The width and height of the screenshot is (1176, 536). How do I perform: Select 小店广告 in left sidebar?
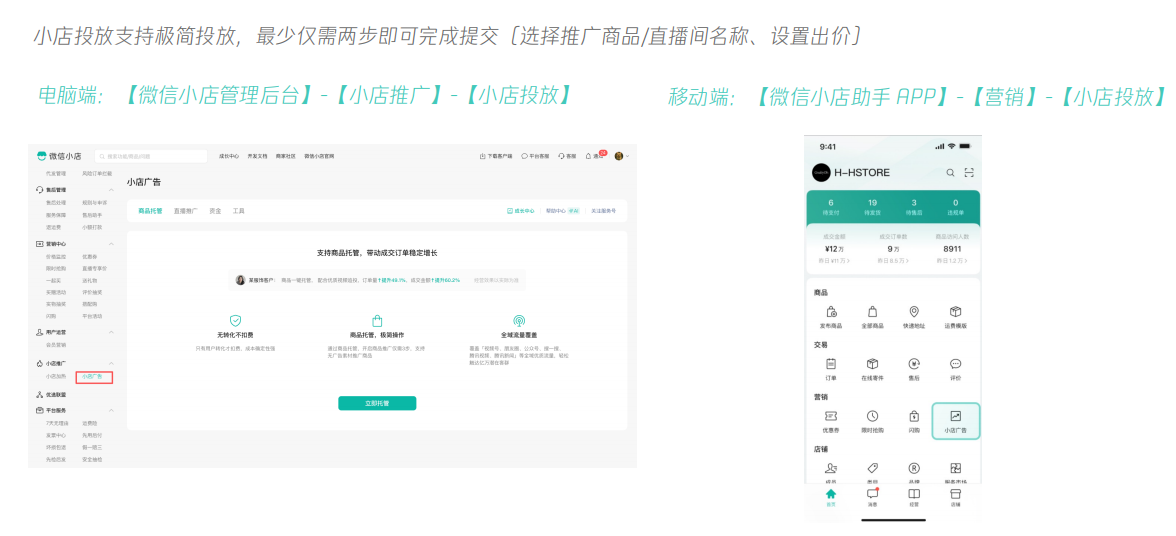(x=93, y=376)
